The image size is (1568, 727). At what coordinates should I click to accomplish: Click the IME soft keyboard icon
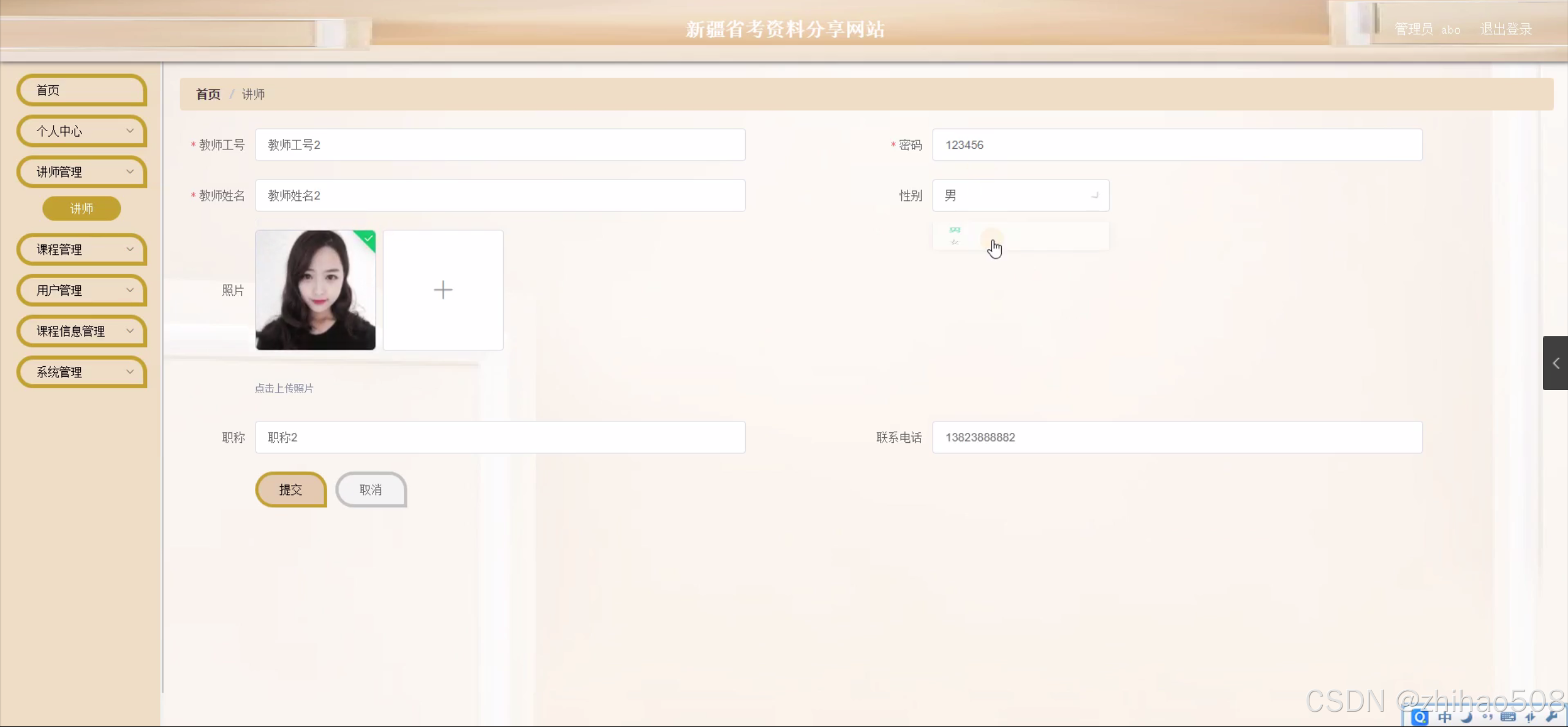click(x=1509, y=717)
